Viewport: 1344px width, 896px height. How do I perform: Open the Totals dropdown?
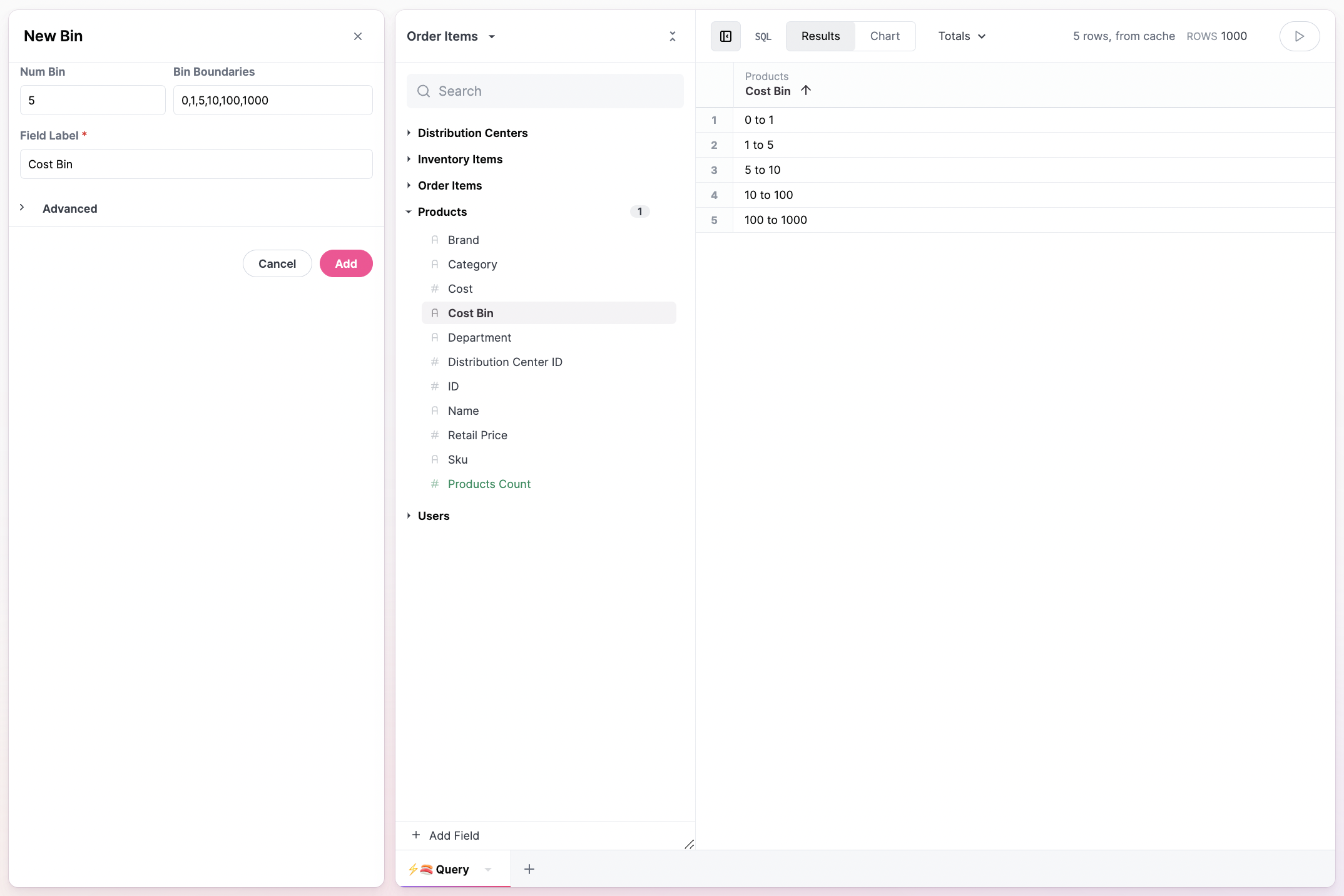click(x=962, y=36)
